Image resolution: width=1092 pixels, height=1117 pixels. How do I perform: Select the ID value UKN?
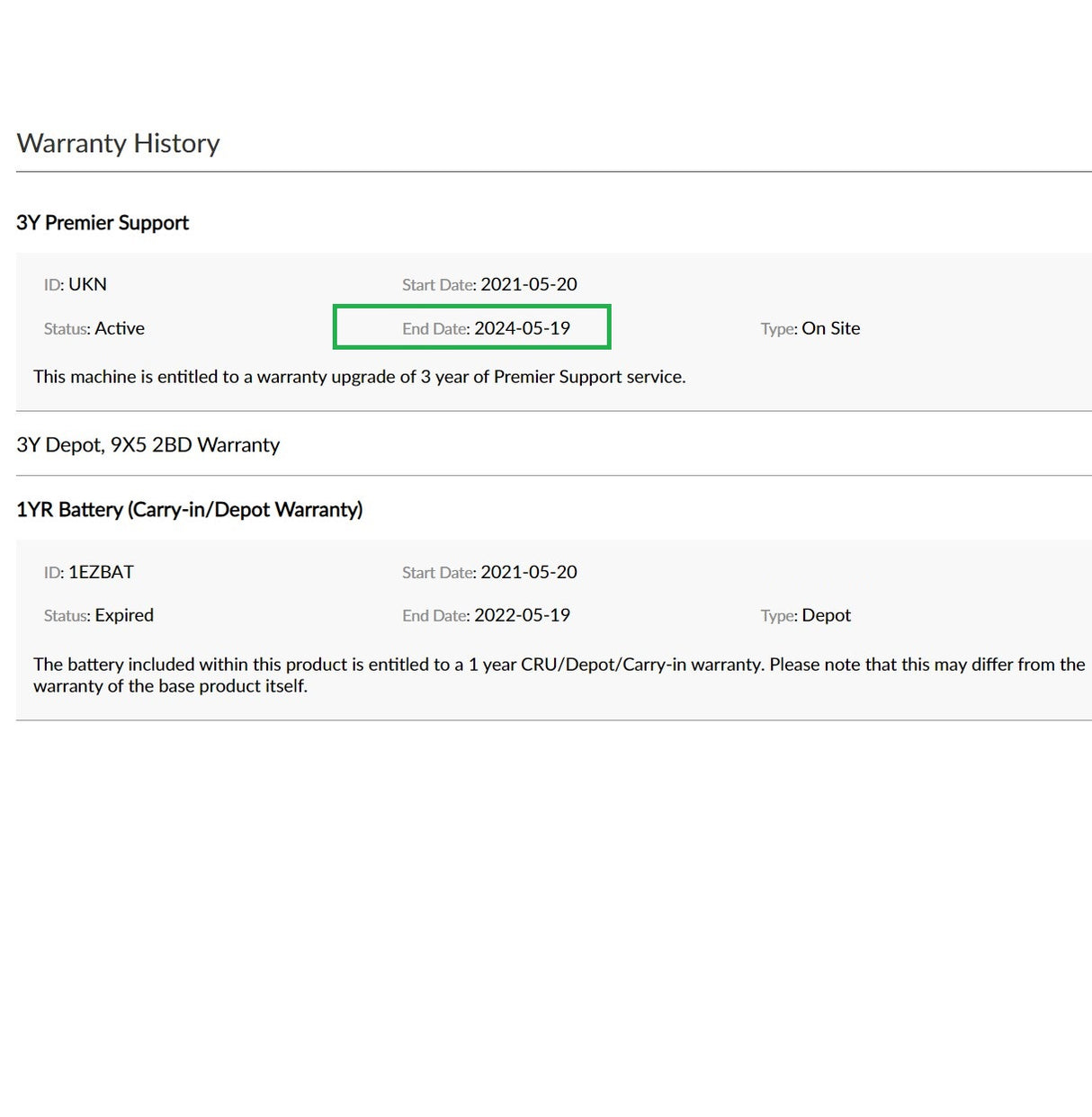87,284
